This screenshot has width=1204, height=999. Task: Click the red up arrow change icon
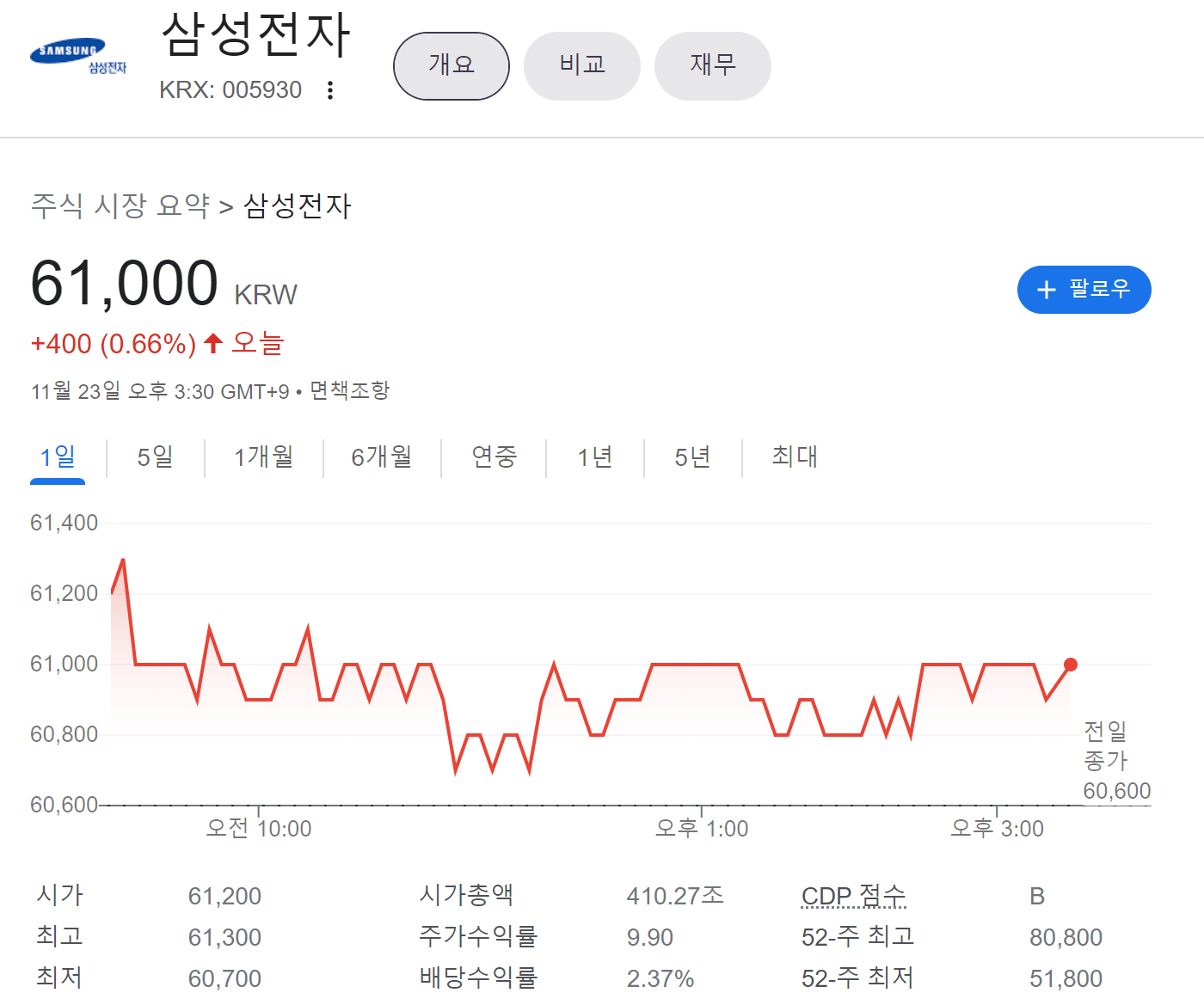pos(213,344)
